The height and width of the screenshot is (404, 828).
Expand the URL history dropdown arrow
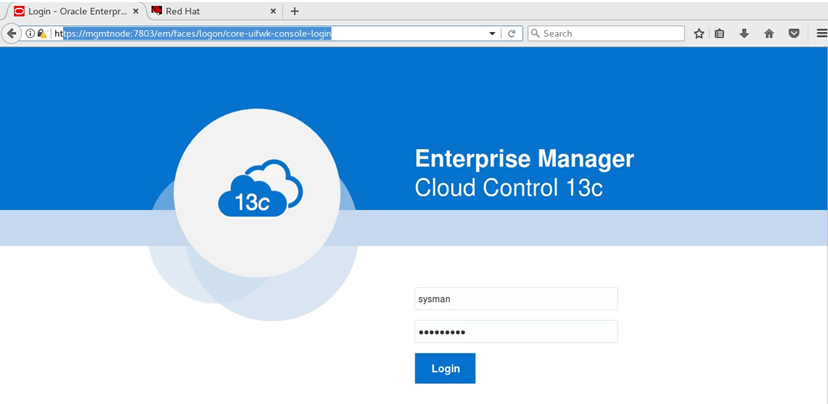tap(492, 33)
